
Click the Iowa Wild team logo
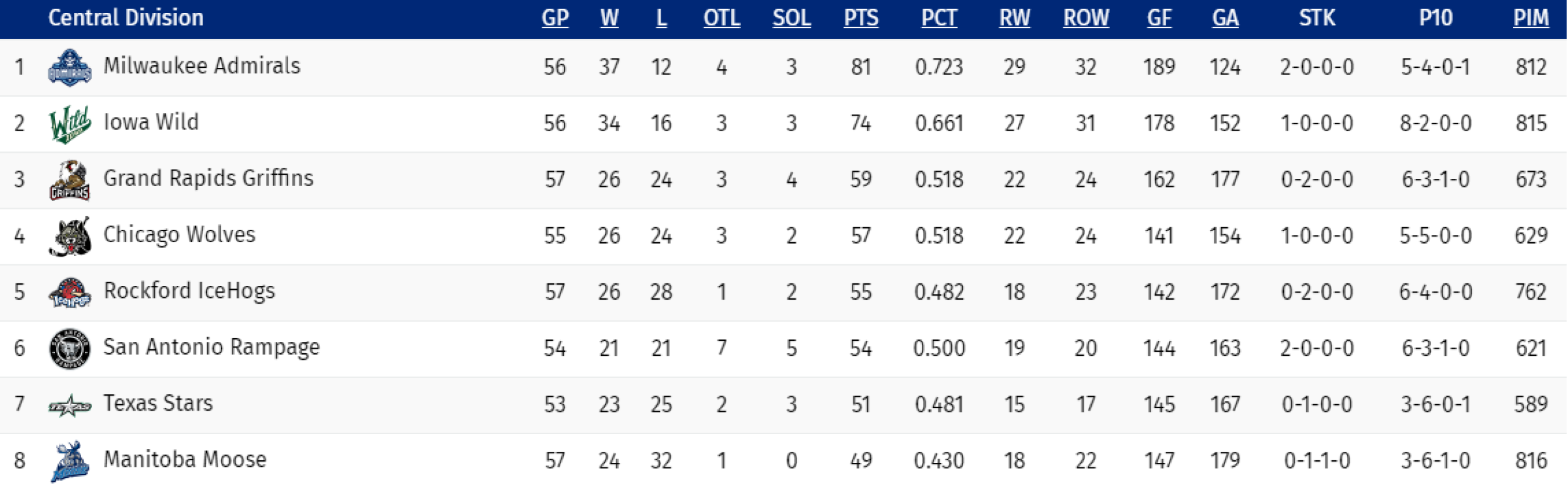(70, 124)
